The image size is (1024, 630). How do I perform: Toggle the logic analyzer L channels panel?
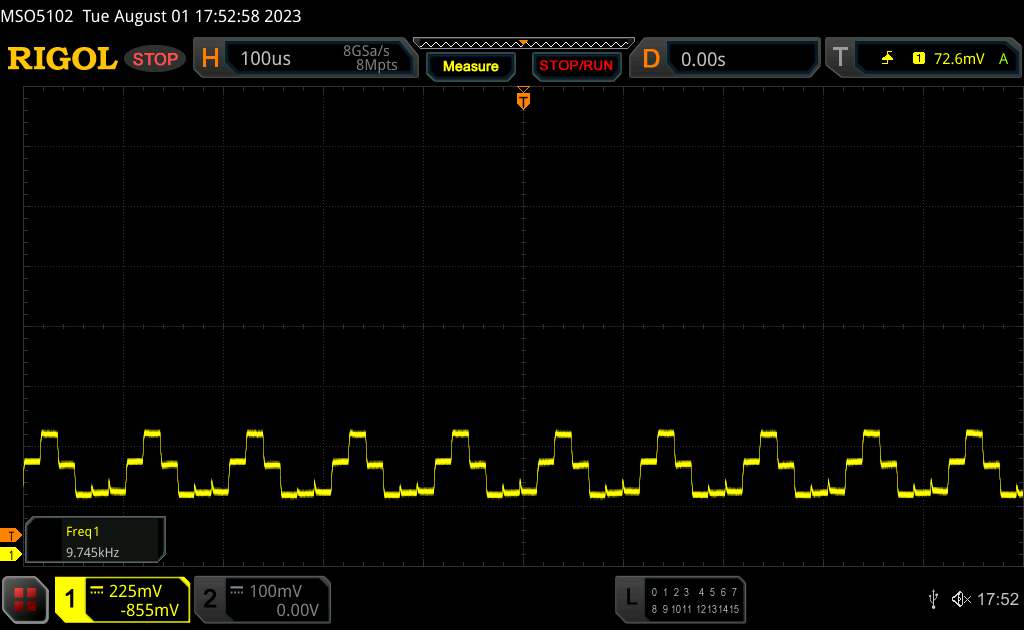[680, 599]
